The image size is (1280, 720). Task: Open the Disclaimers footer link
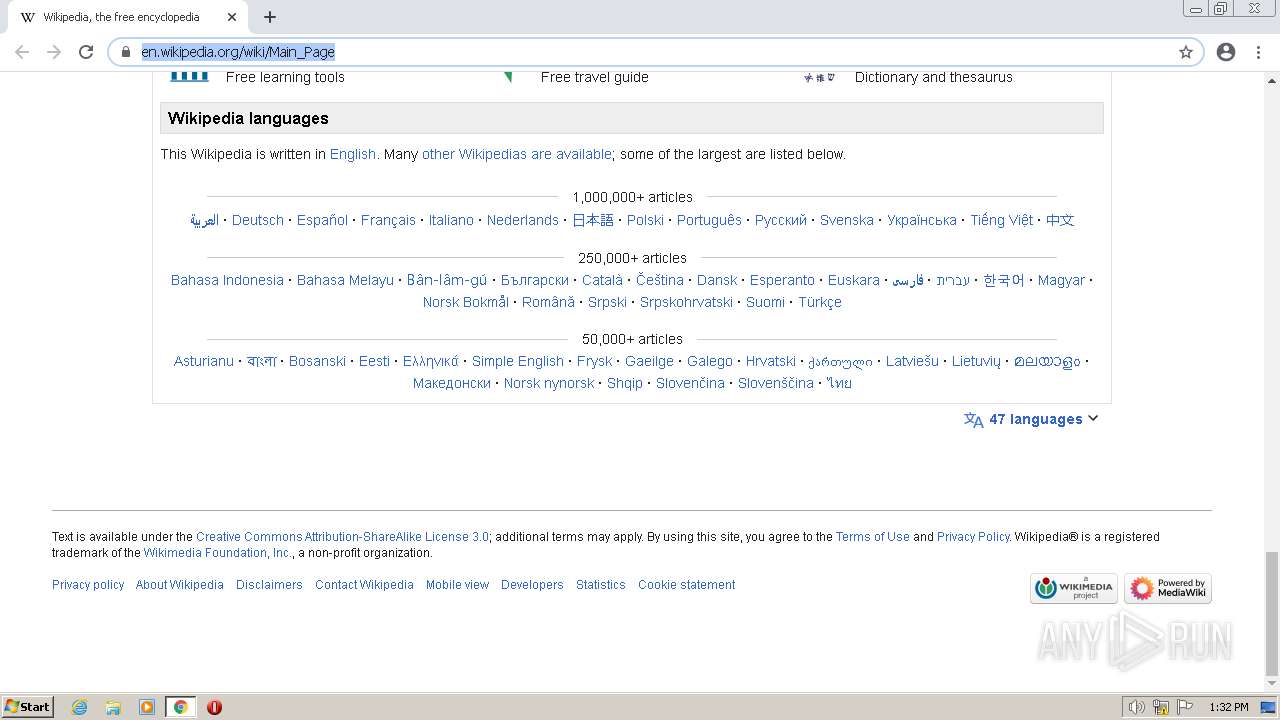click(269, 585)
